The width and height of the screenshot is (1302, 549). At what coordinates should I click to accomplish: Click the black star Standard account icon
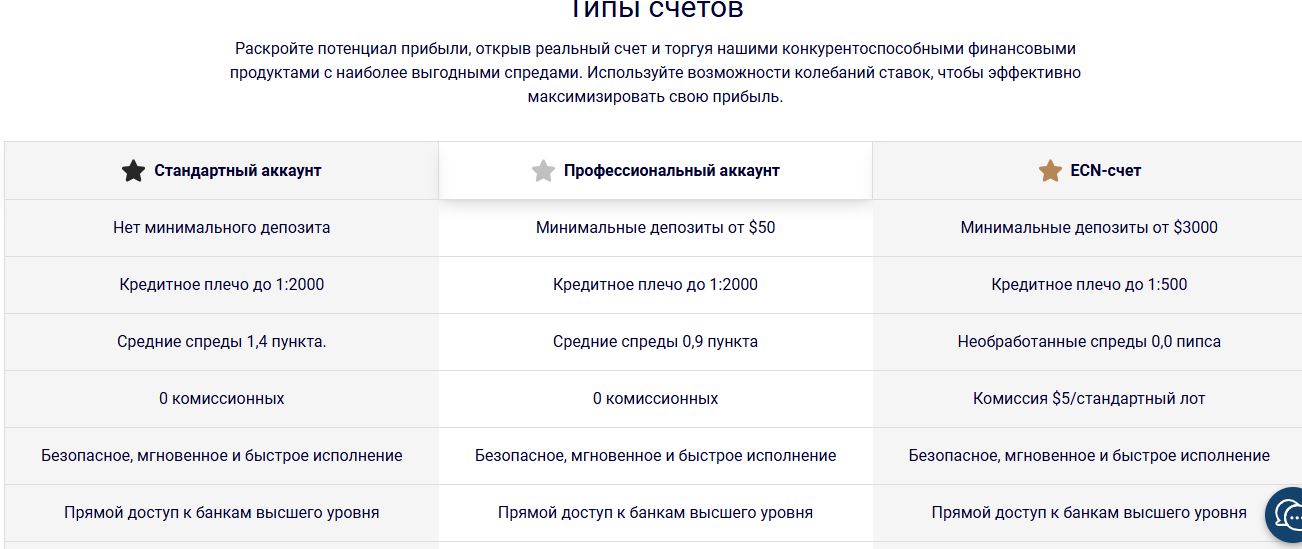click(x=133, y=171)
